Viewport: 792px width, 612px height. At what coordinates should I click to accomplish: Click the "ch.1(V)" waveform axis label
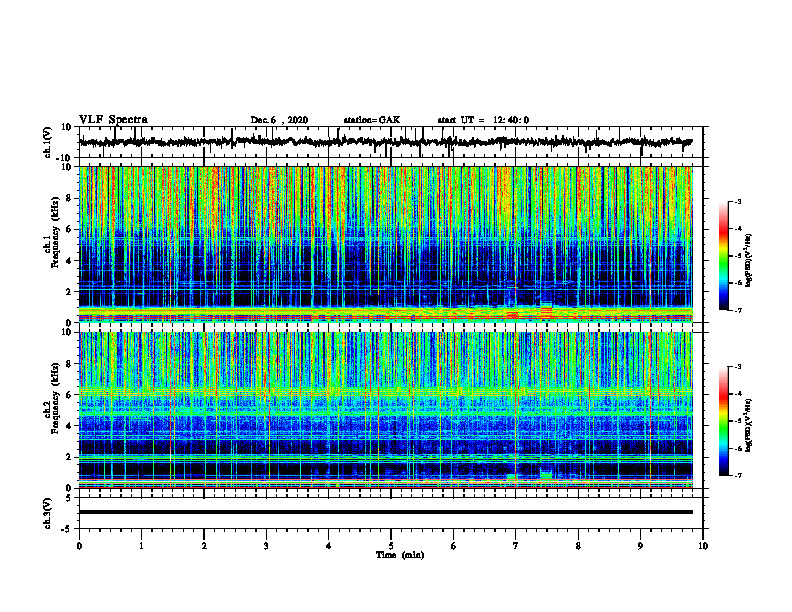(48, 142)
